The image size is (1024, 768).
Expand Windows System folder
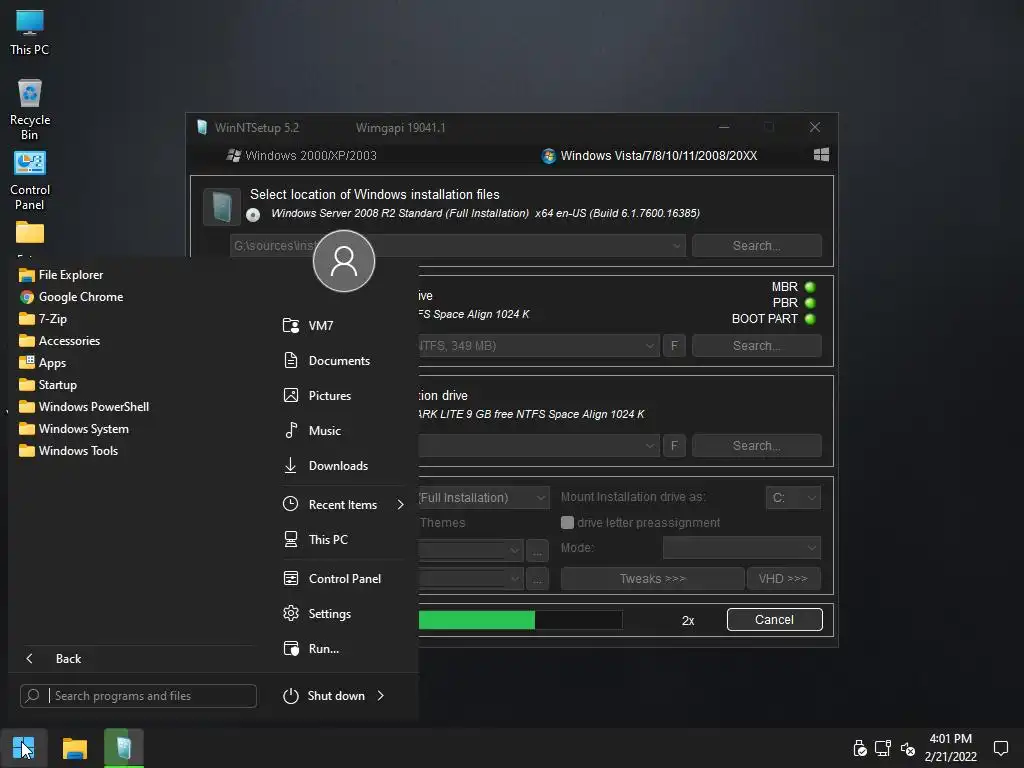coord(74,429)
